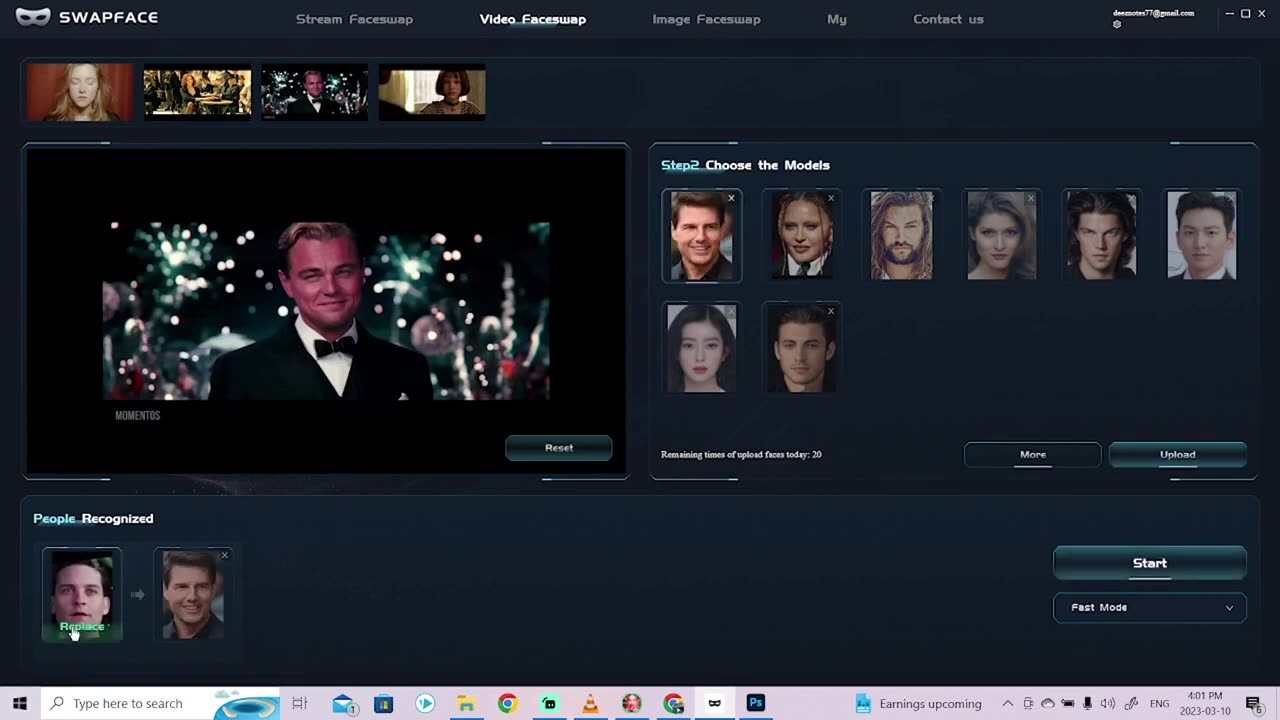The height and width of the screenshot is (720, 1280).
Task: Remove the Tom Cruise model via its X
Action: (731, 198)
